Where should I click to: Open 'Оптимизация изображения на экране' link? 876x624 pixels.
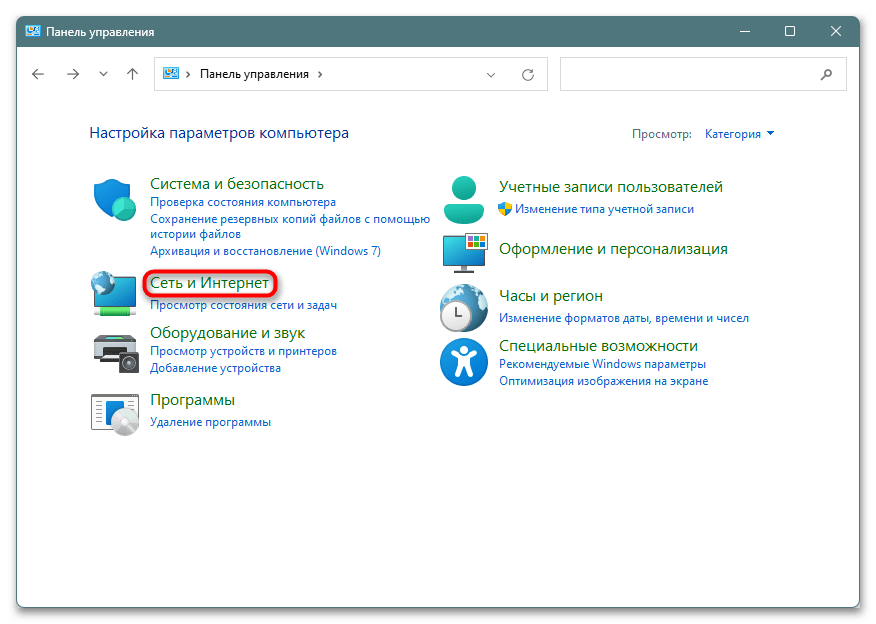[603, 382]
